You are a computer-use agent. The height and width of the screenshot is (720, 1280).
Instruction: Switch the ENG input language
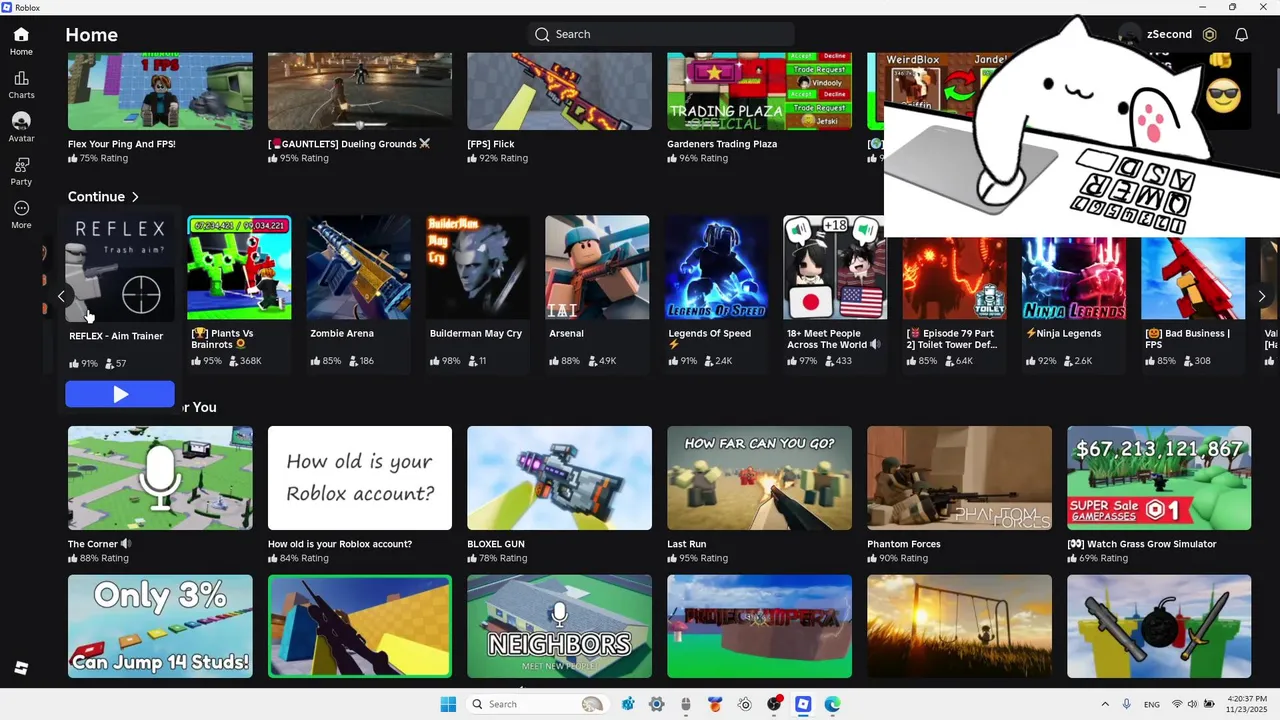click(1152, 704)
